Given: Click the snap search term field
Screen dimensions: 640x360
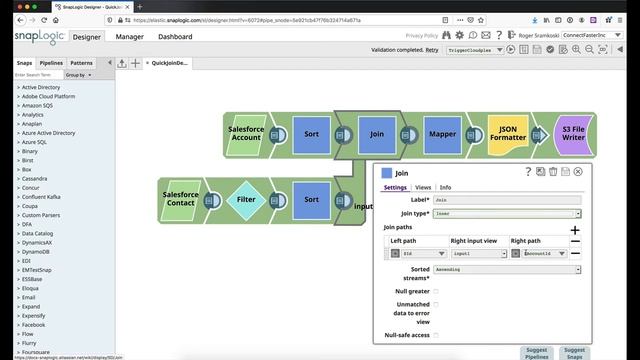Looking at the screenshot, I should pos(38,75).
